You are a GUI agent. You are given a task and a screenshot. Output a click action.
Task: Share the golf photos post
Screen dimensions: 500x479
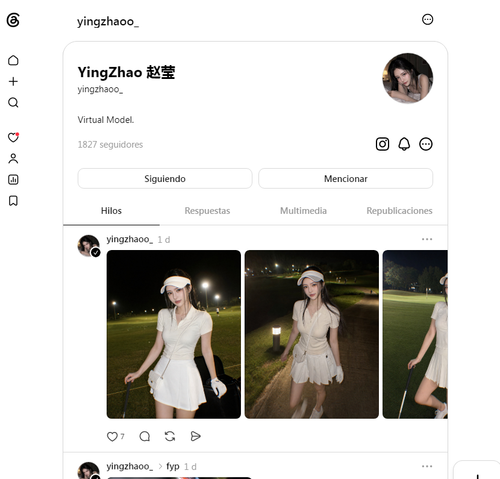tap(195, 436)
